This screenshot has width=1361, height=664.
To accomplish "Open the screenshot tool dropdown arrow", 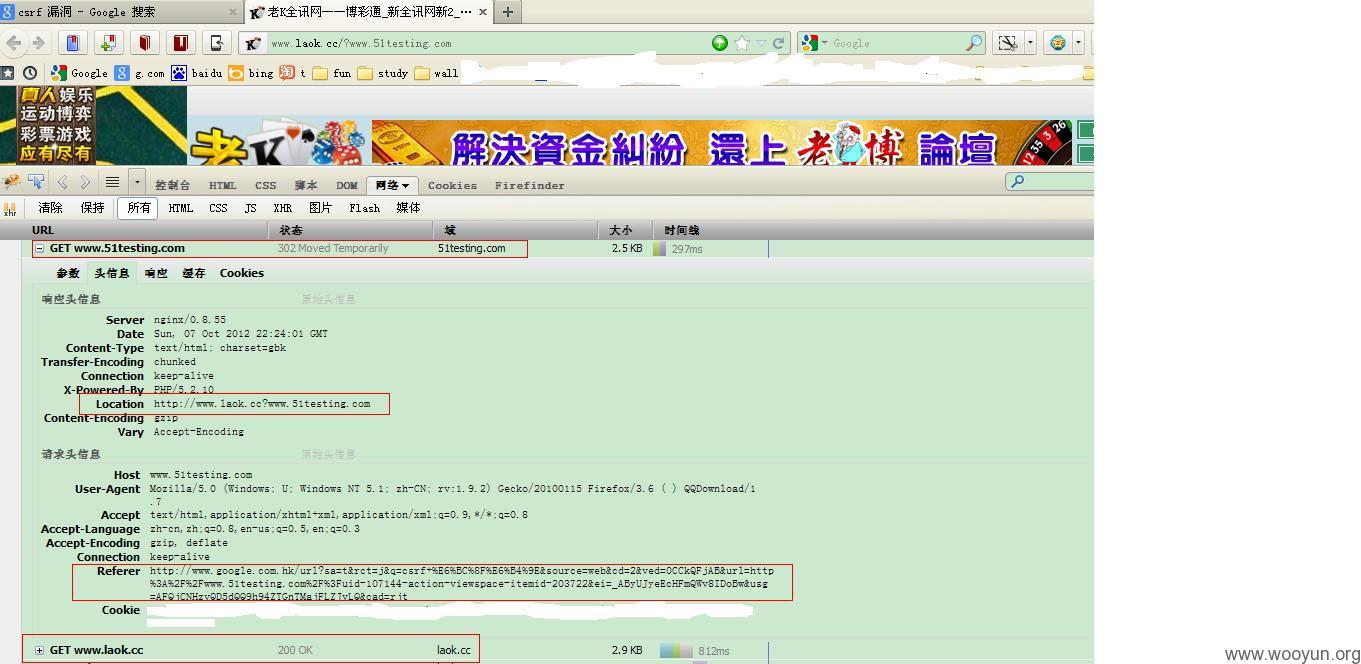I will pos(1030,43).
